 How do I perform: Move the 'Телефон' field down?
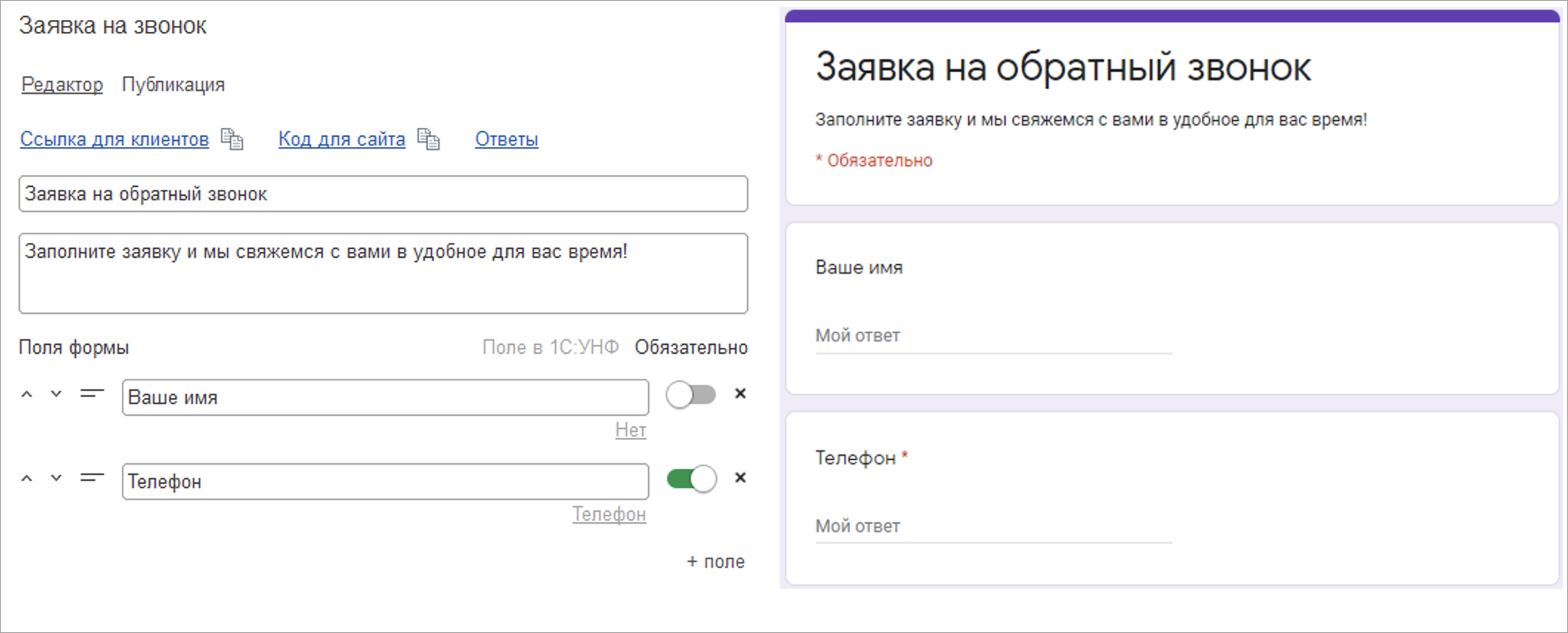[x=56, y=479]
